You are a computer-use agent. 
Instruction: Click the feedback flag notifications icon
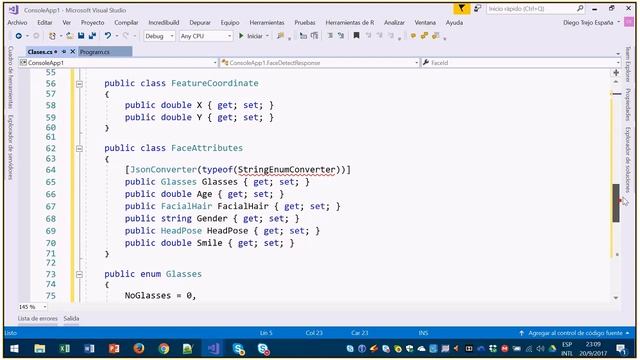[461, 8]
